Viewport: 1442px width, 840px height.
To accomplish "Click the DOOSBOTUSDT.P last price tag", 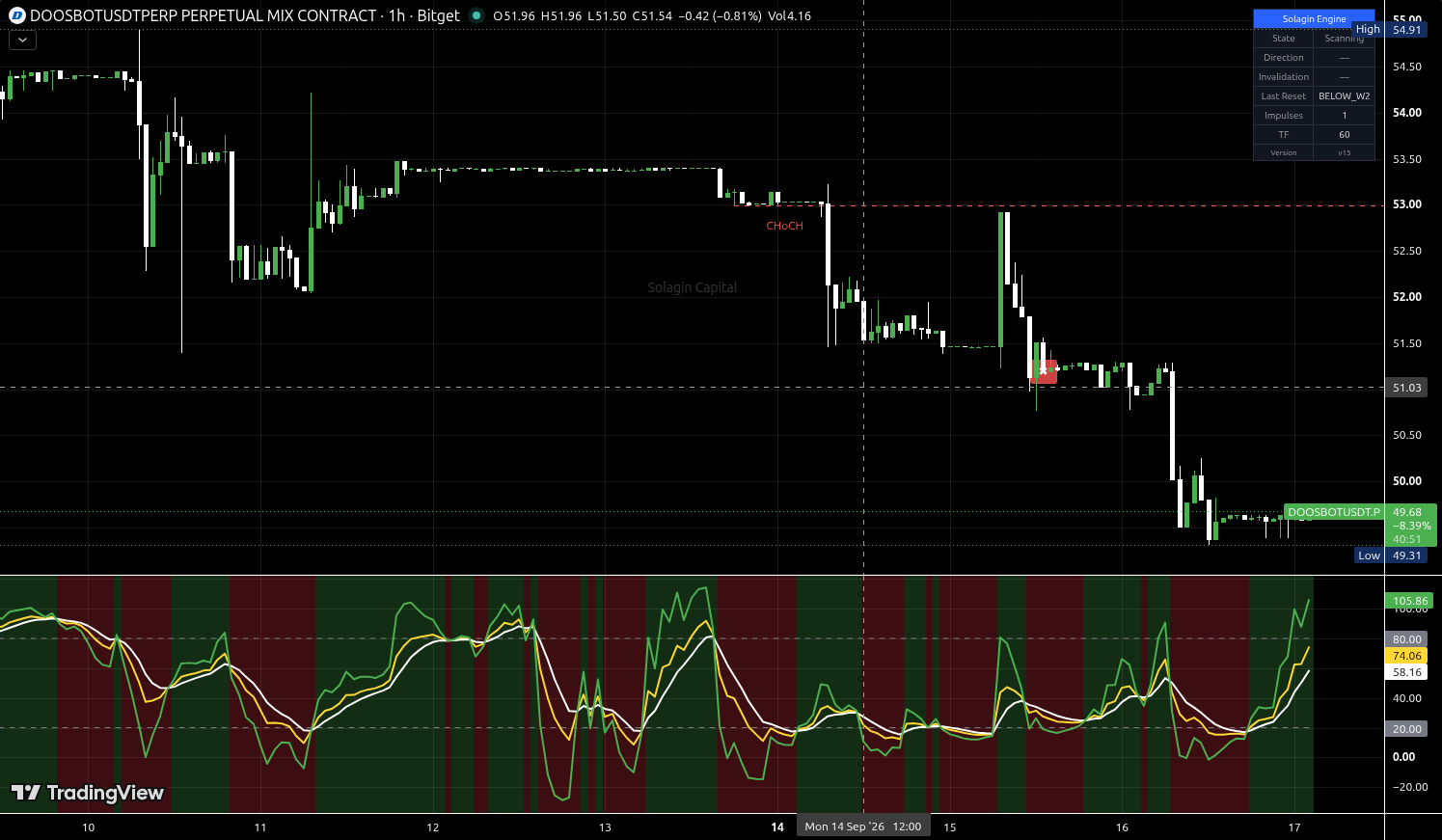I will point(1334,512).
